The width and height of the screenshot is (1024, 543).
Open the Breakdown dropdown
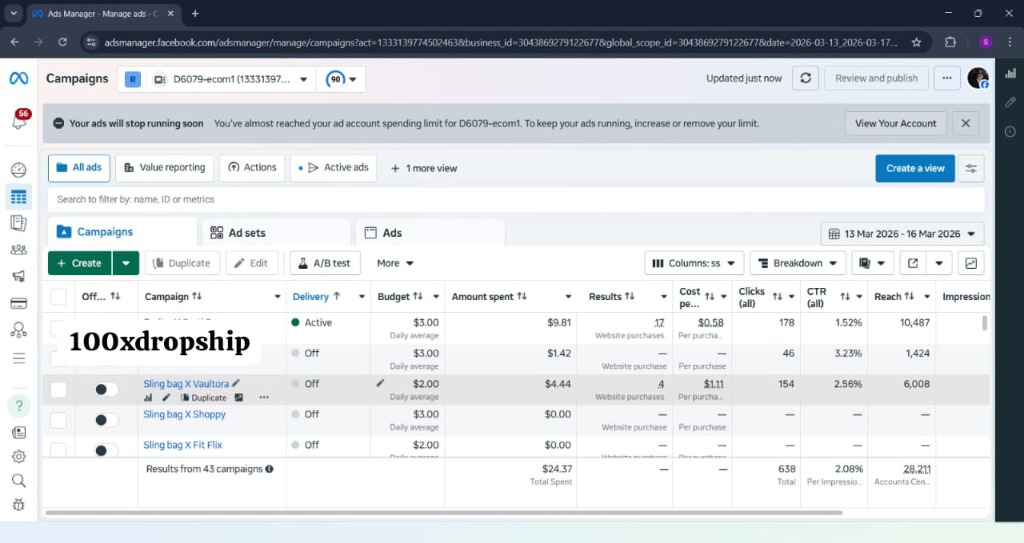tap(797, 263)
